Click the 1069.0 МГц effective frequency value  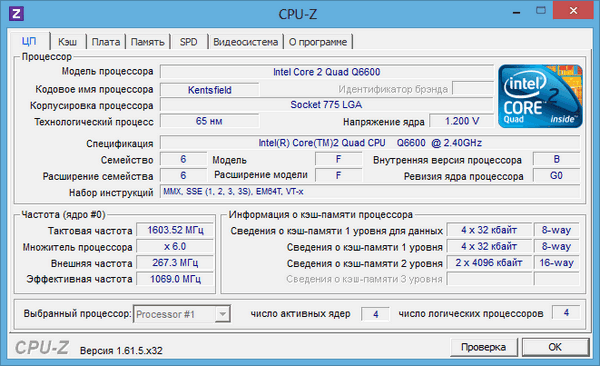coord(175,279)
